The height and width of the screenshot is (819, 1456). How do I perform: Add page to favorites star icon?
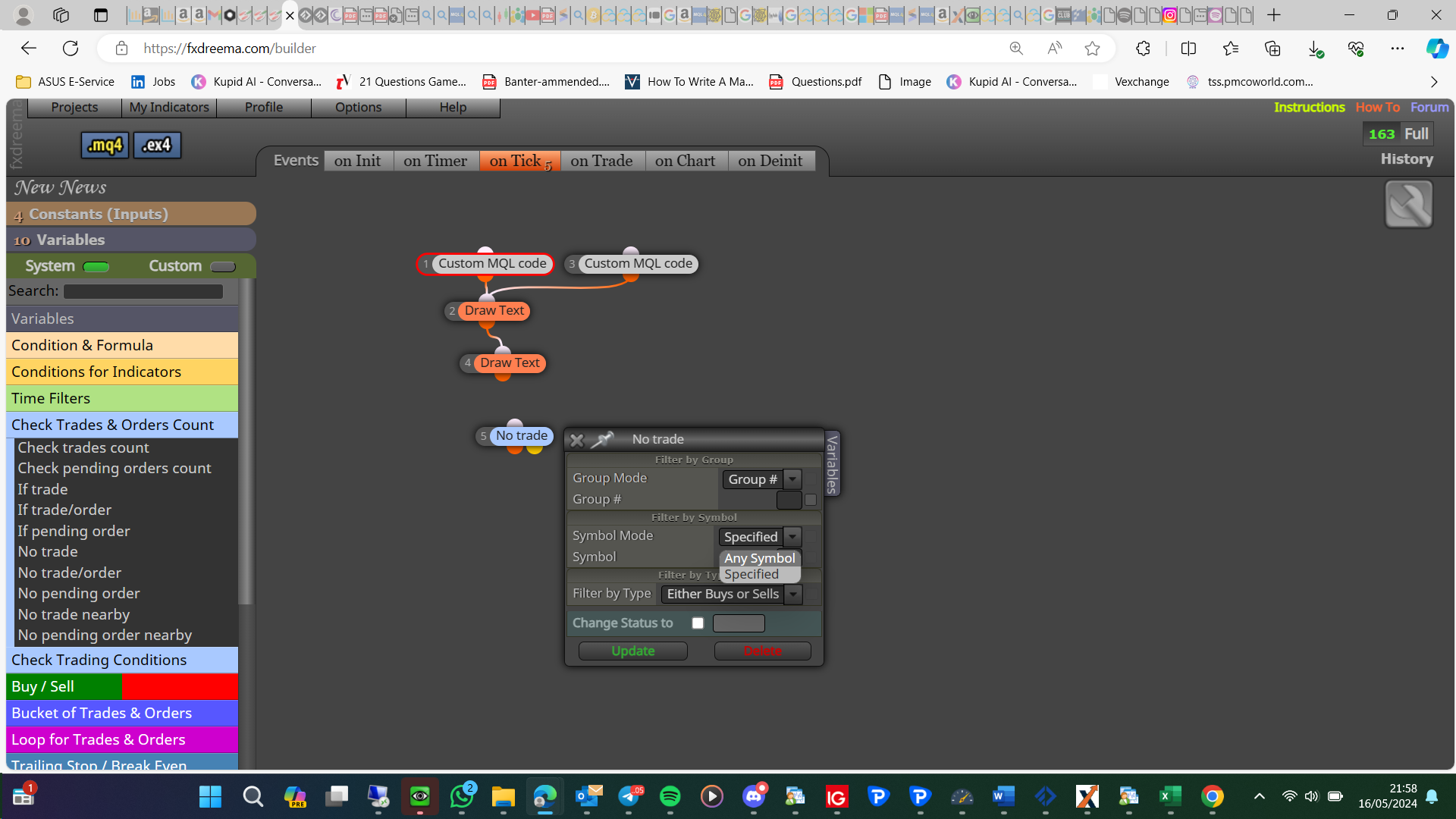[x=1092, y=49]
